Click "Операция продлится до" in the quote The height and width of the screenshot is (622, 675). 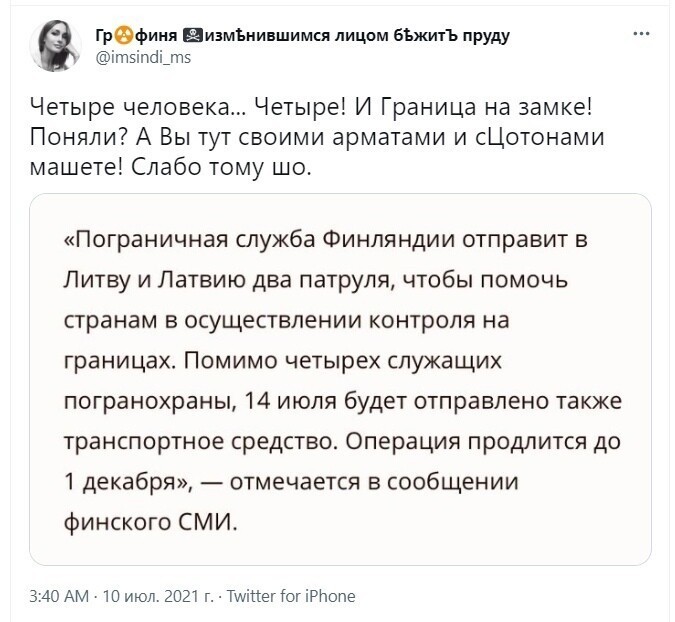tap(483, 442)
